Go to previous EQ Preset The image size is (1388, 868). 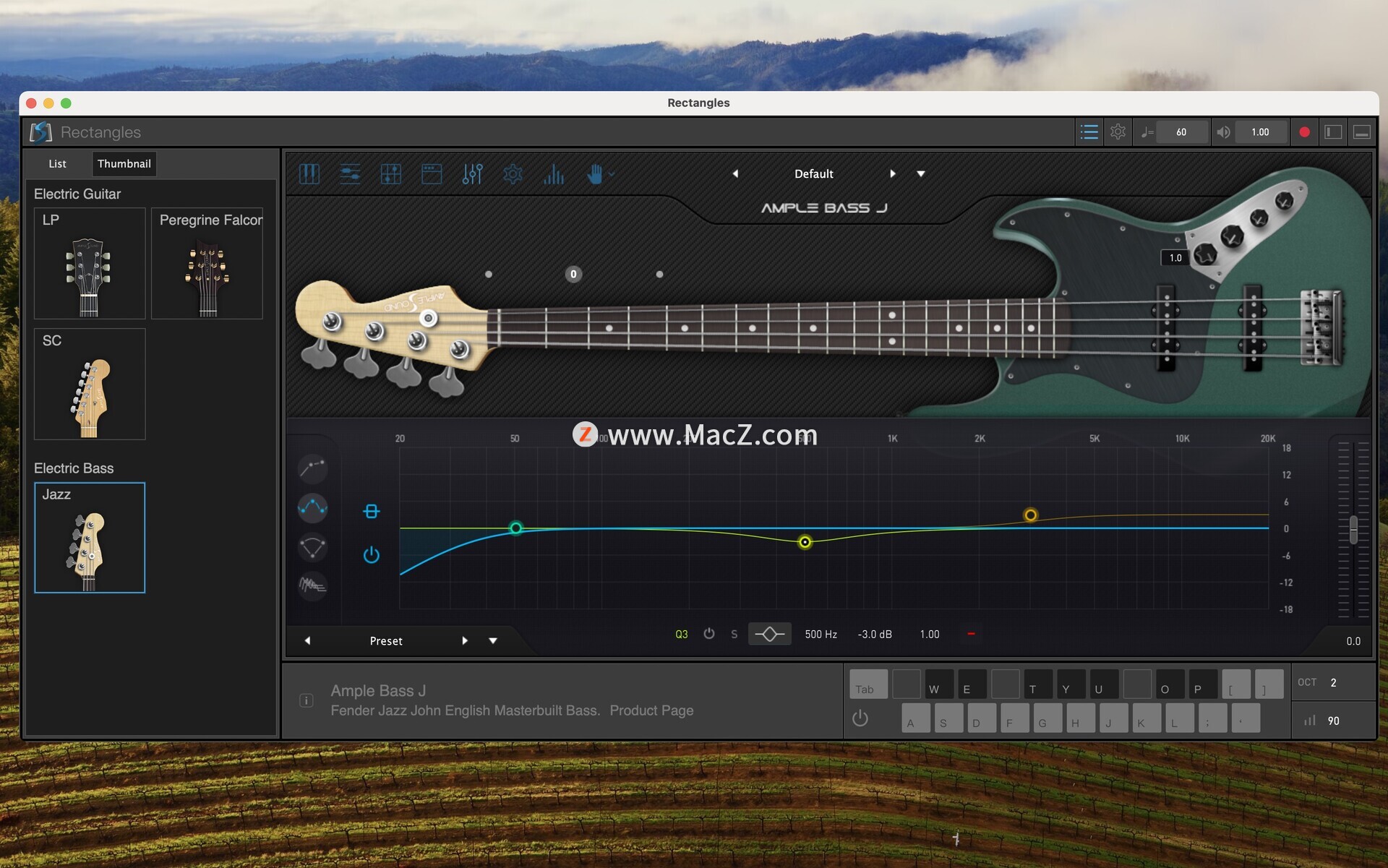click(307, 640)
